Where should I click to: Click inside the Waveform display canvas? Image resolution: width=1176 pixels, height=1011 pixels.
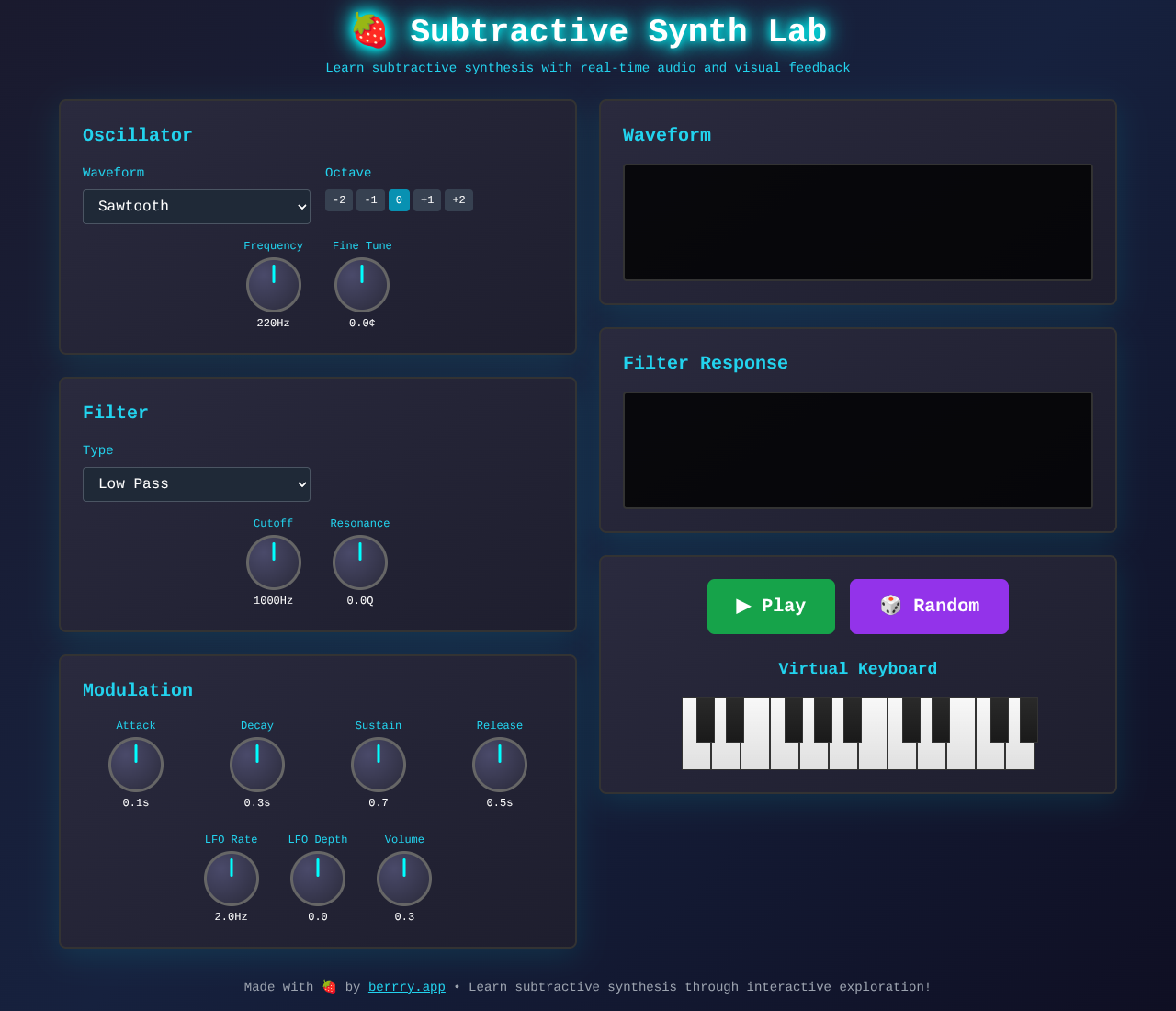click(857, 222)
